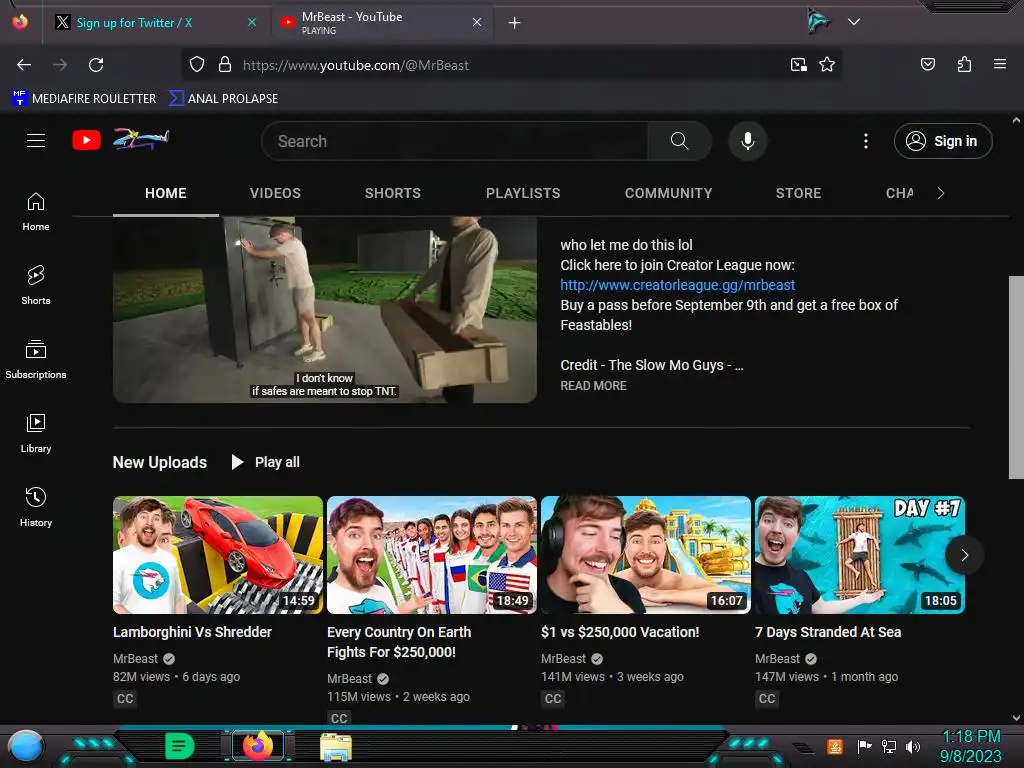
Task: Click the featured safe TNT video player
Action: pyautogui.click(x=325, y=310)
